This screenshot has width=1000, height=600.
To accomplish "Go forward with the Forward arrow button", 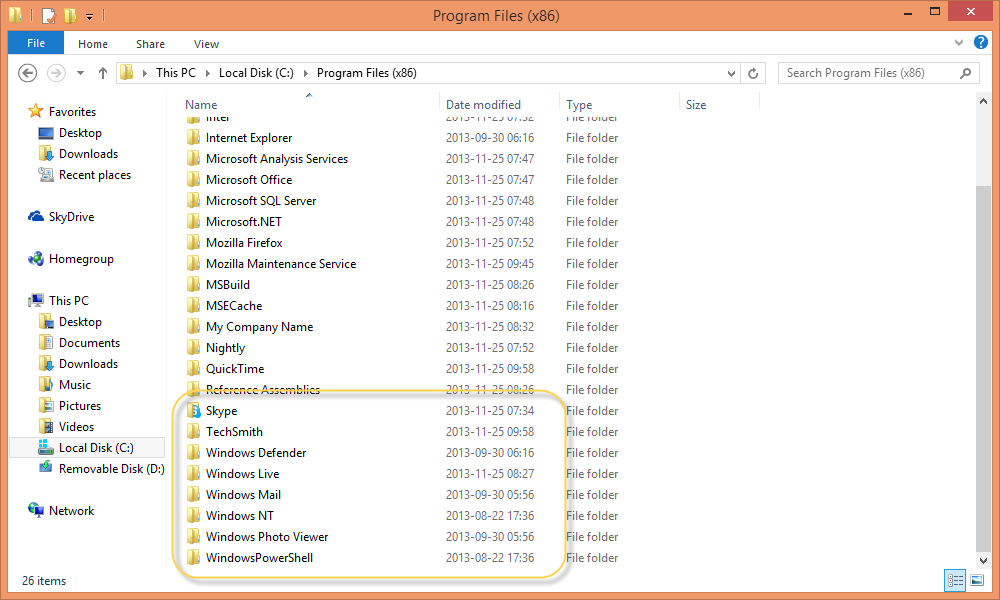I will [56, 73].
